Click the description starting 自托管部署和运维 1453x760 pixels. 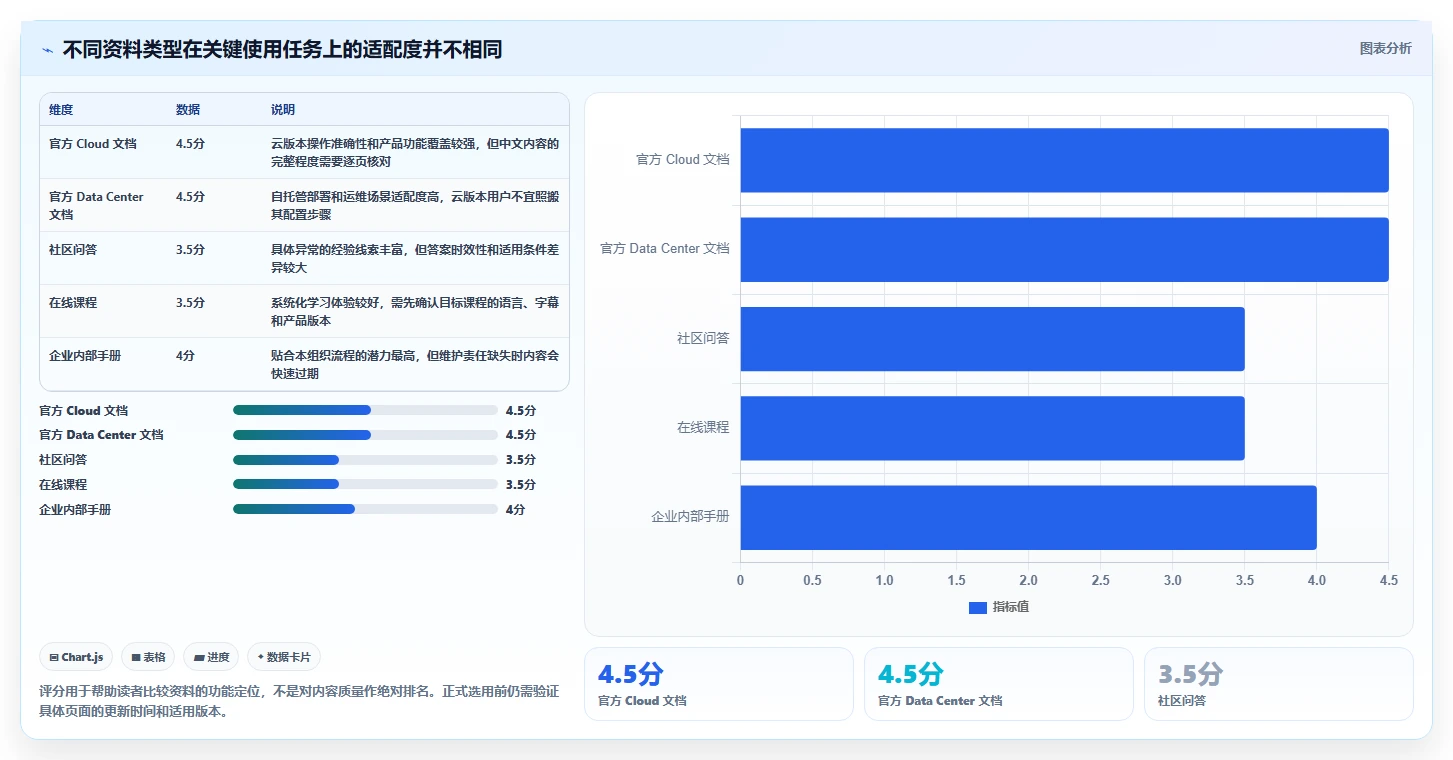pyautogui.click(x=415, y=206)
